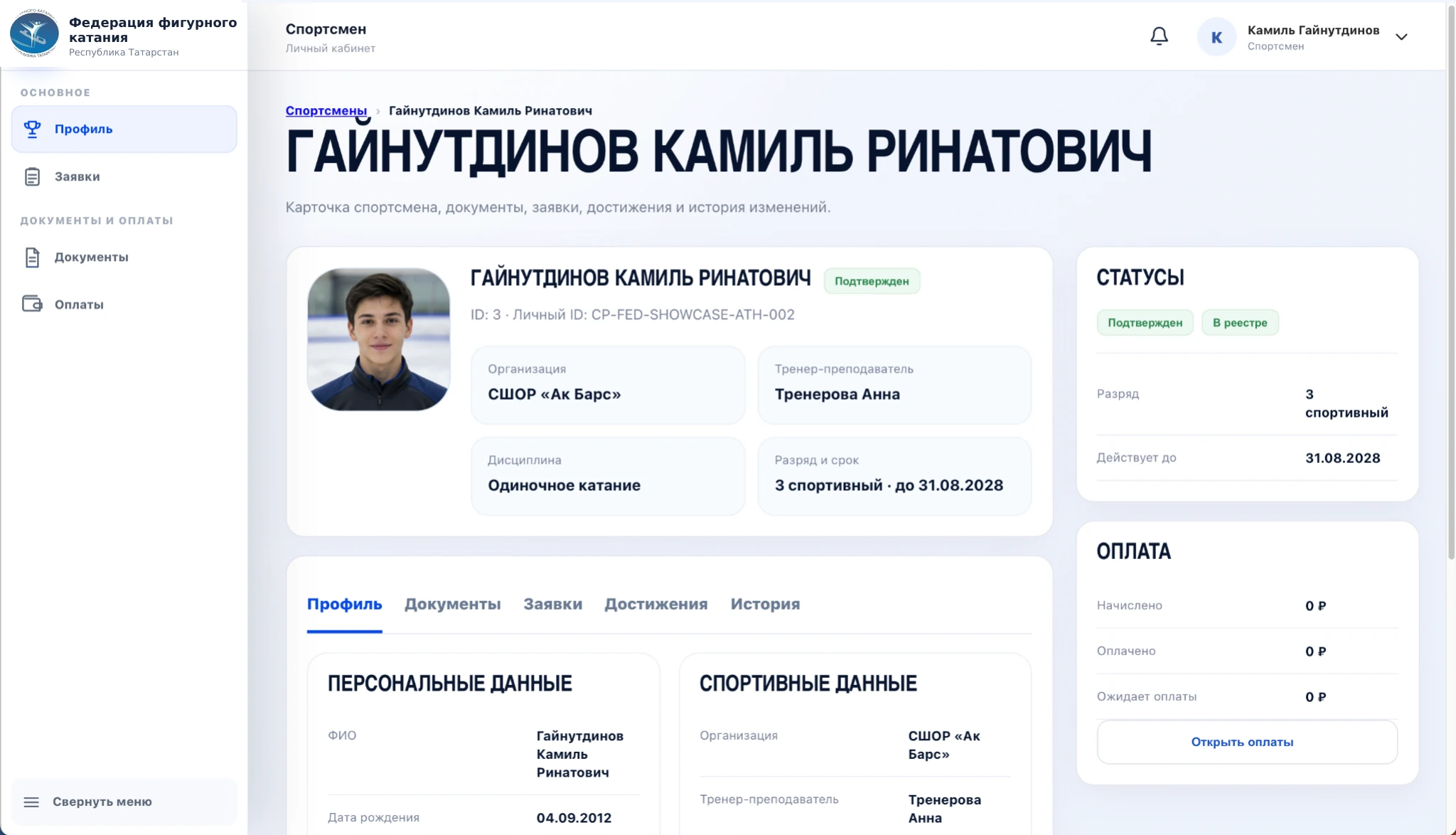The image size is (1456, 835).
Task: Switch to the Документы tab
Action: pyautogui.click(x=453, y=604)
